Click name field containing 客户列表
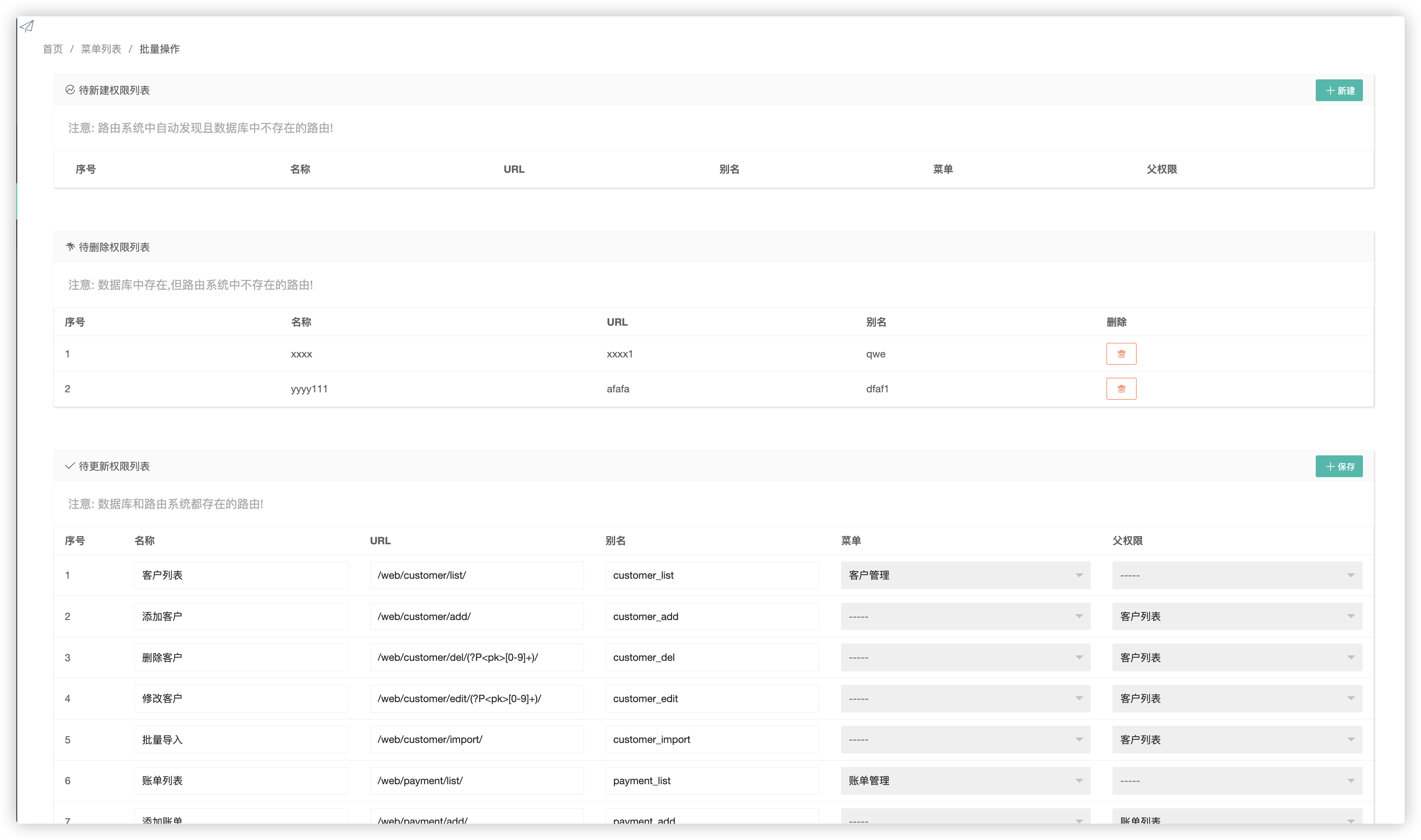Screen dimensions: 1421x840 coord(240,575)
